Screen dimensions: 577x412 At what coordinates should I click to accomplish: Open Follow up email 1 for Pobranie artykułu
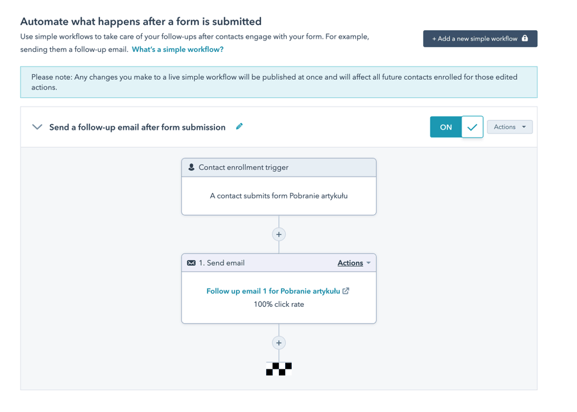click(x=273, y=291)
